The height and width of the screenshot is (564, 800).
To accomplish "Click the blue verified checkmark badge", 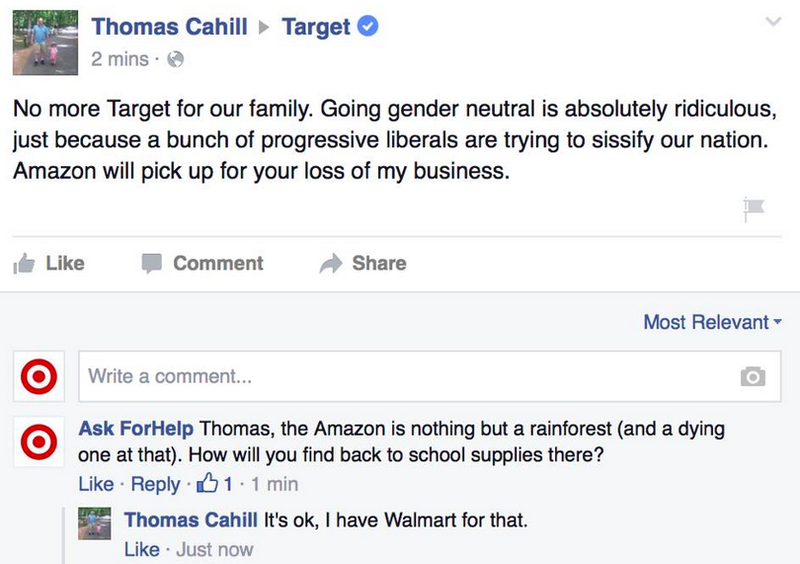I will click(x=367, y=26).
